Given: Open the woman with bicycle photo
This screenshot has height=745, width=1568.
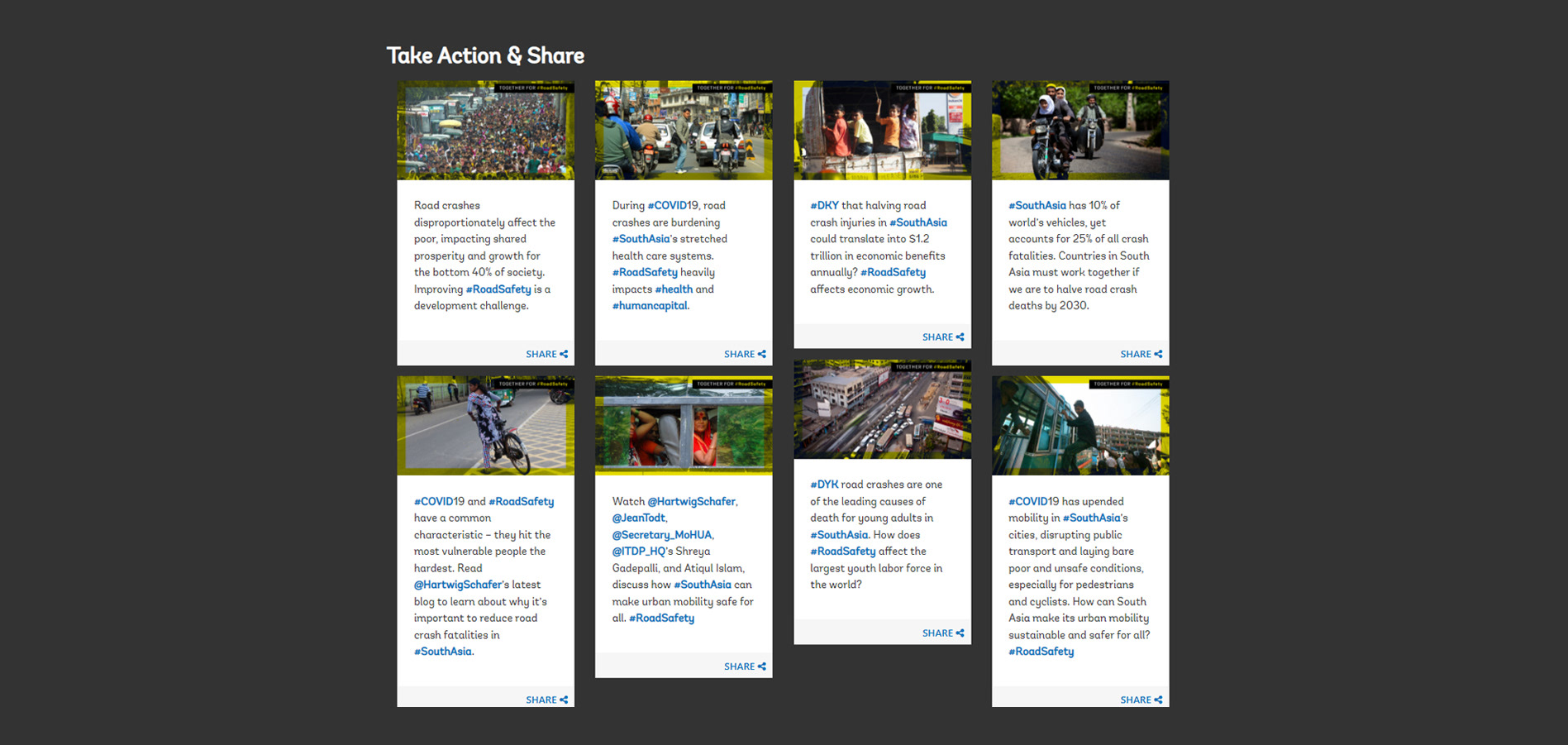Looking at the screenshot, I should click(485, 426).
